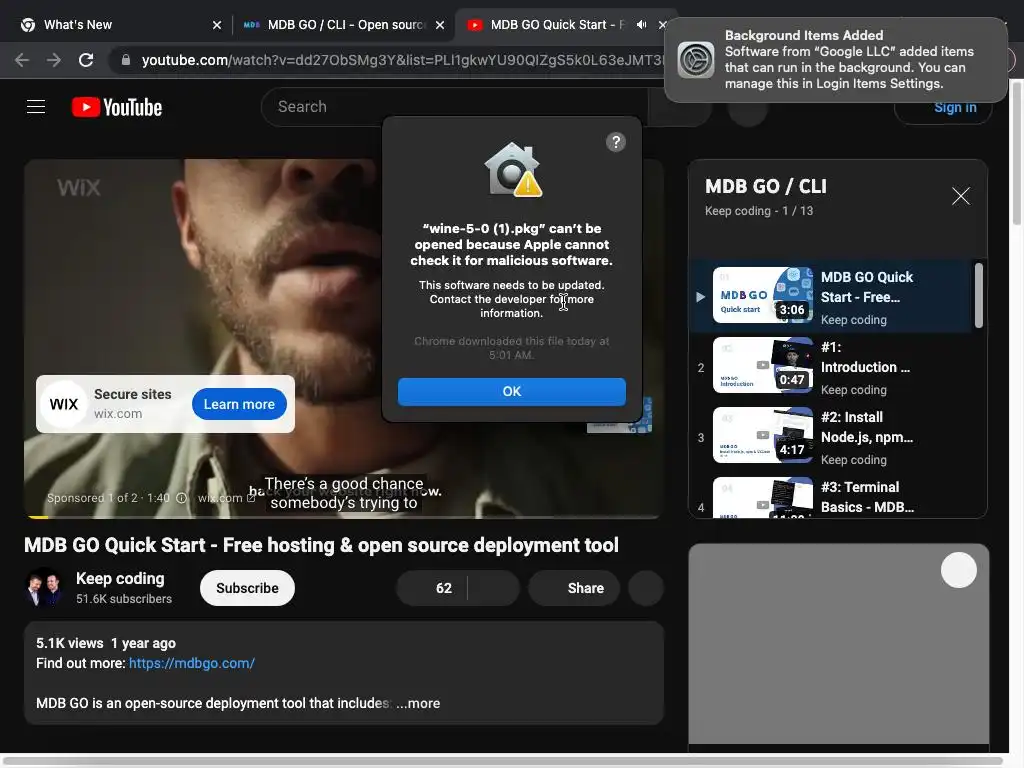This screenshot has height=768, width=1024.
Task: Go back in browser history
Action: 22,60
